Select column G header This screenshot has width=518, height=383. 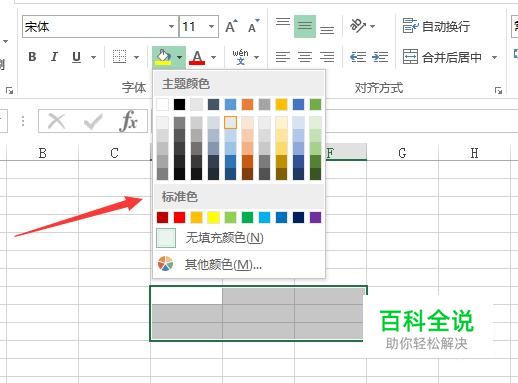coord(402,153)
